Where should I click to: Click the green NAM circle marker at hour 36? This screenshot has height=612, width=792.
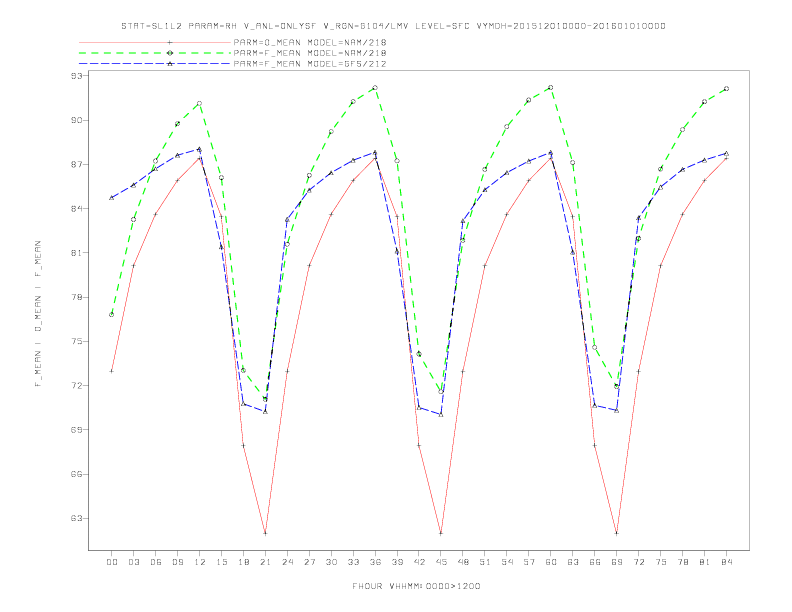(x=375, y=88)
